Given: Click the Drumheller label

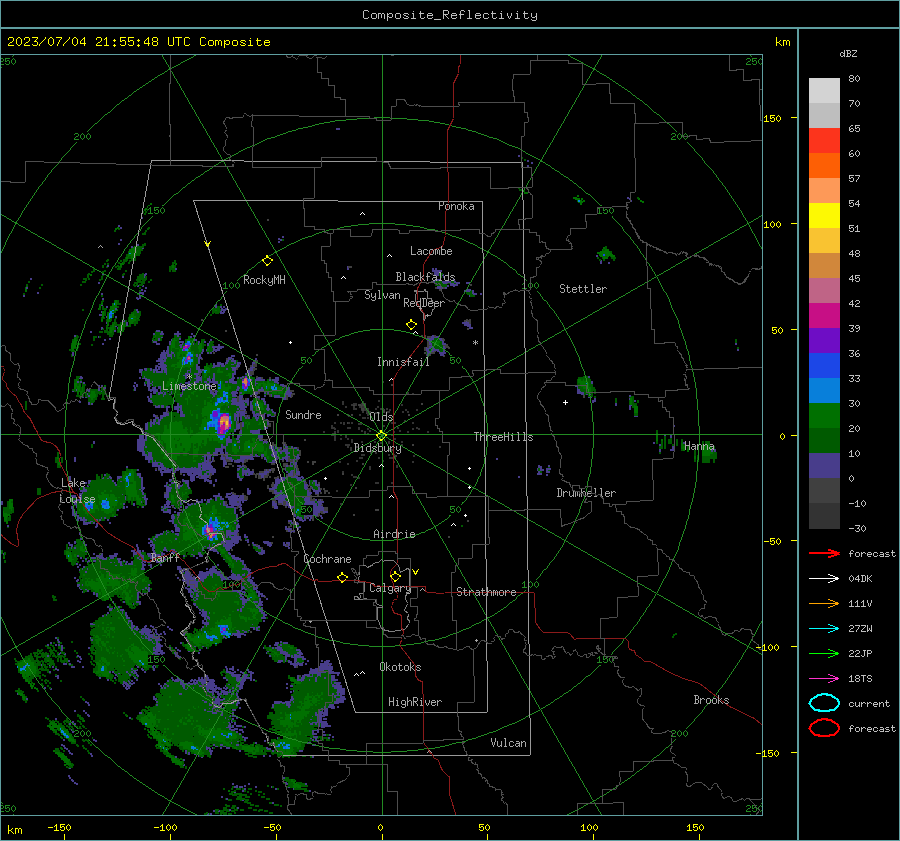Looking at the screenshot, I should [x=586, y=493].
